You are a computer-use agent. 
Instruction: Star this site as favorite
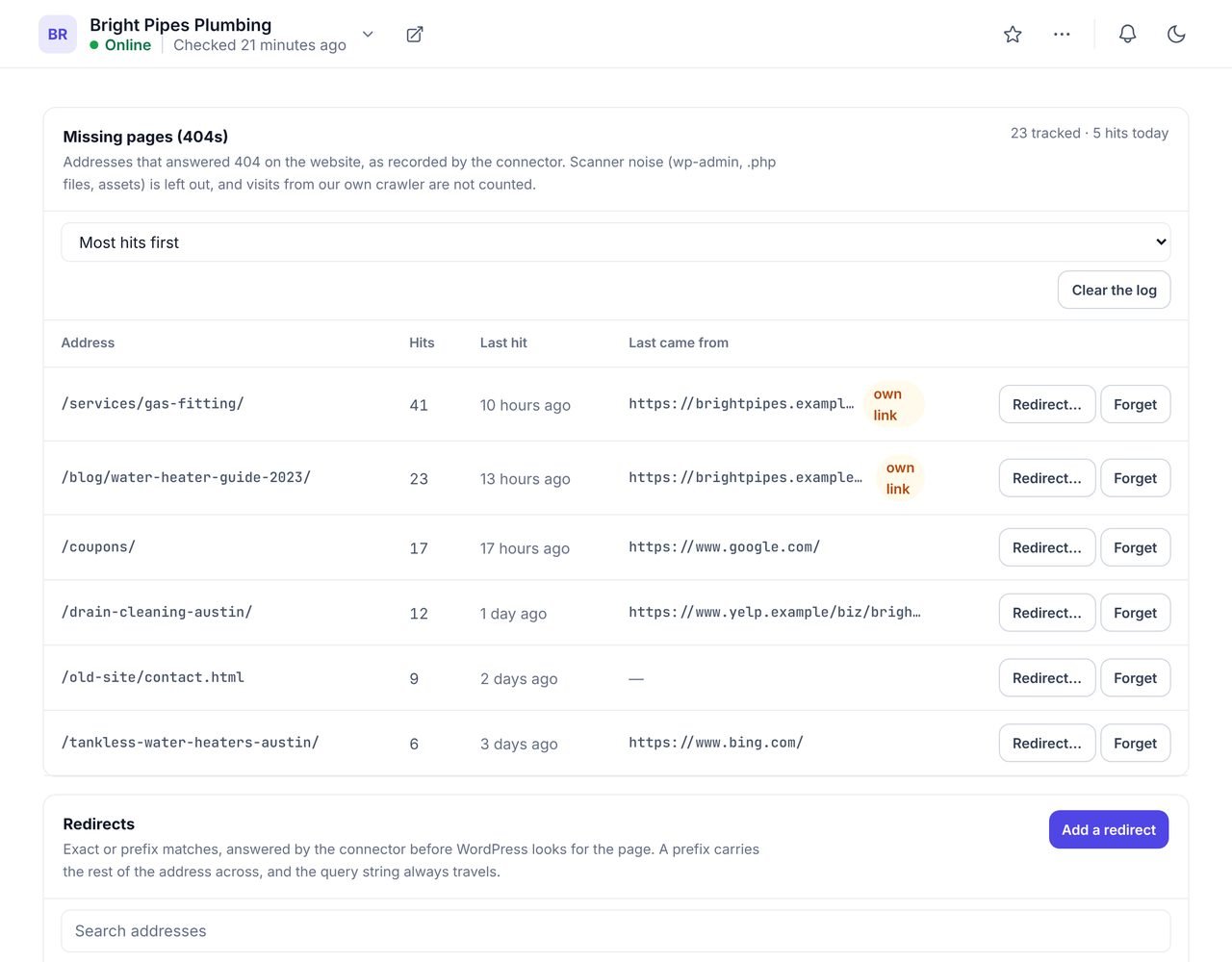point(1013,35)
